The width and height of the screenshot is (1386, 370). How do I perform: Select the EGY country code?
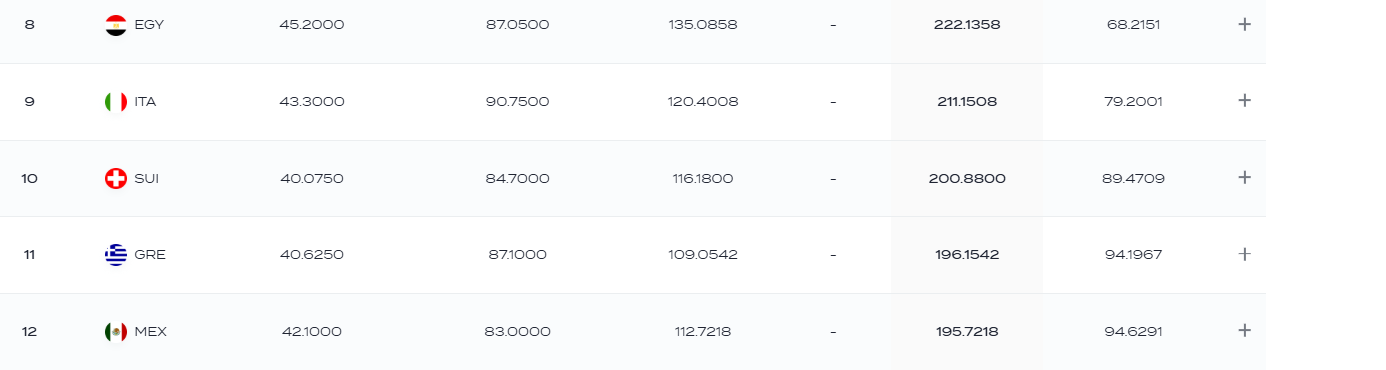[x=149, y=25]
